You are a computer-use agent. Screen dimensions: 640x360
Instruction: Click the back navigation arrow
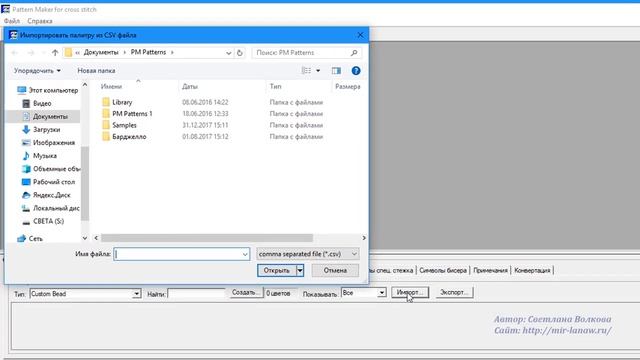click(x=15, y=53)
